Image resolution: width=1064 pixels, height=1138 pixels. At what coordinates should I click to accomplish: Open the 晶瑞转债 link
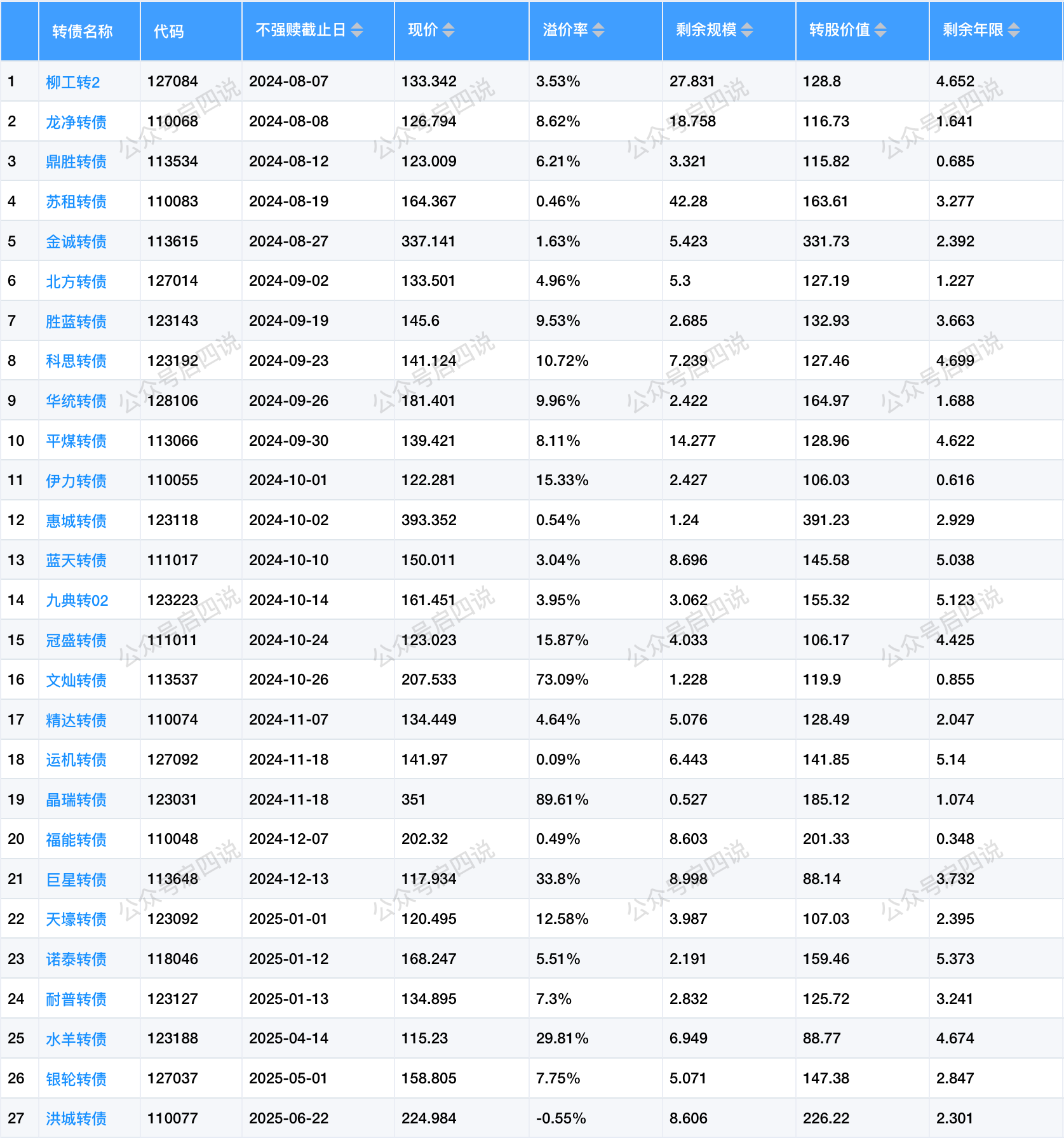coord(76,800)
